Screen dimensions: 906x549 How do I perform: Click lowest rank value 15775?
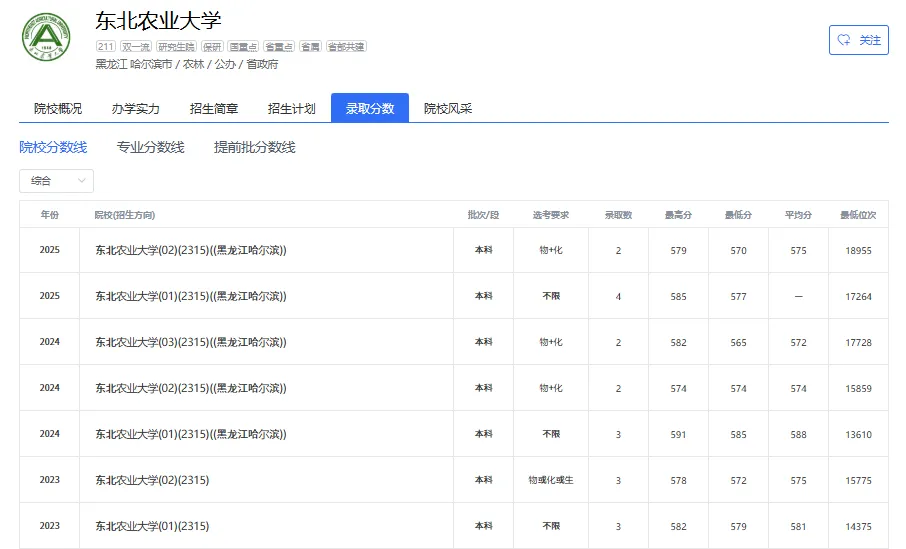[858, 480]
